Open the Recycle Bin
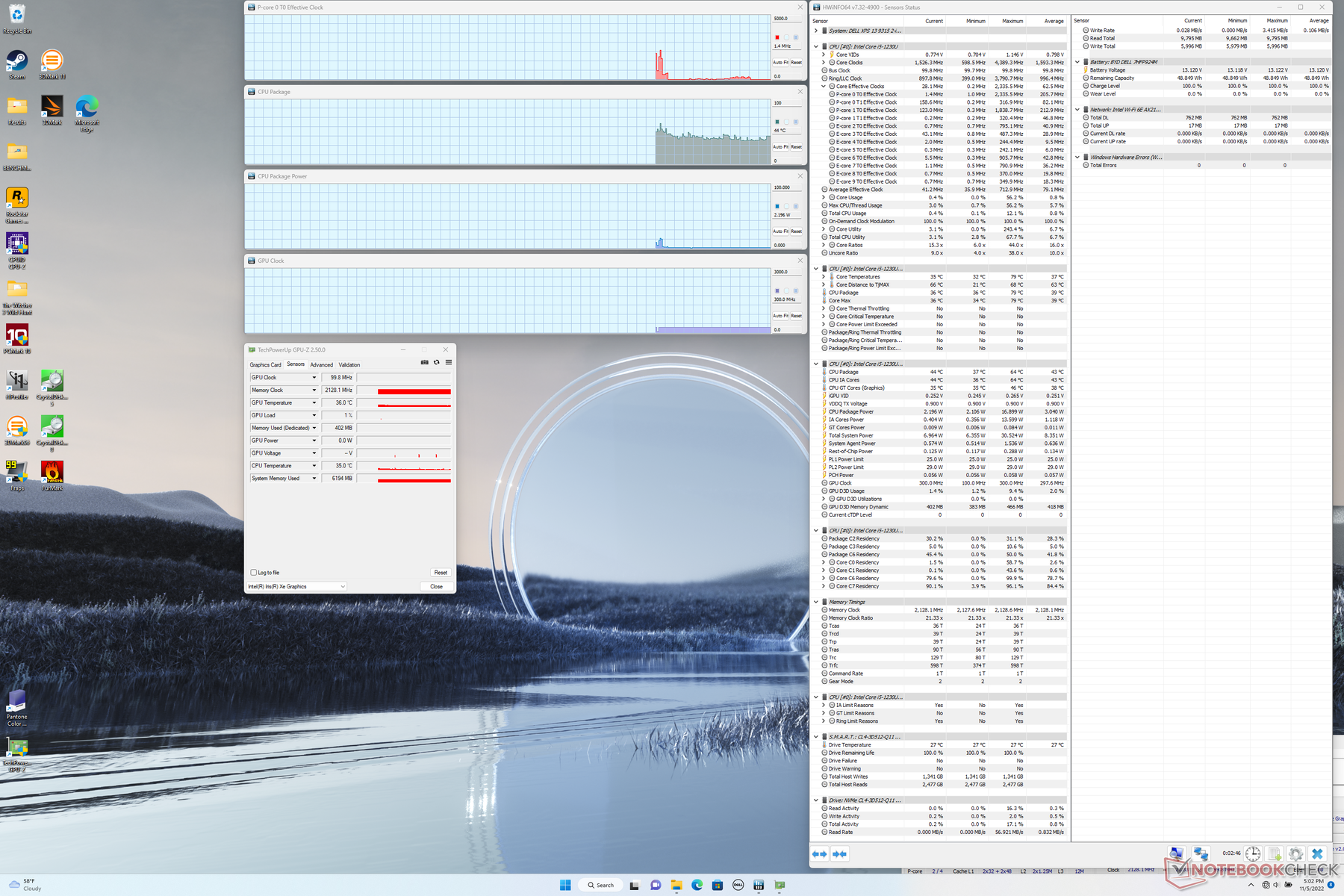 pyautogui.click(x=17, y=19)
